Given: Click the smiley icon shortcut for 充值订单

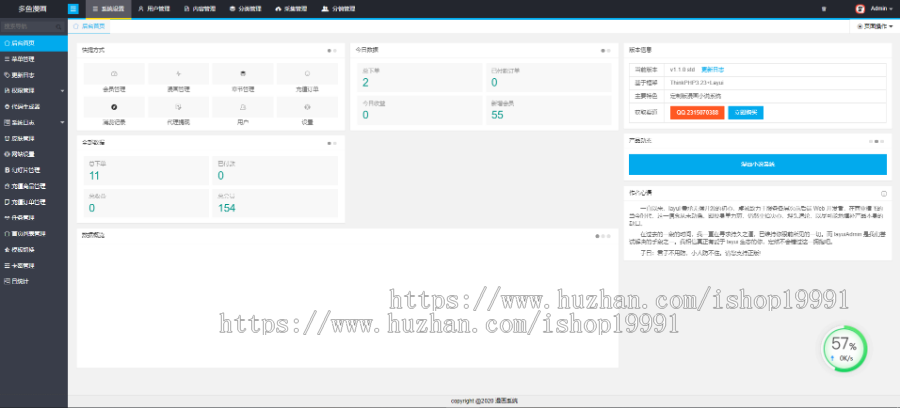Looking at the screenshot, I should pyautogui.click(x=307, y=74).
